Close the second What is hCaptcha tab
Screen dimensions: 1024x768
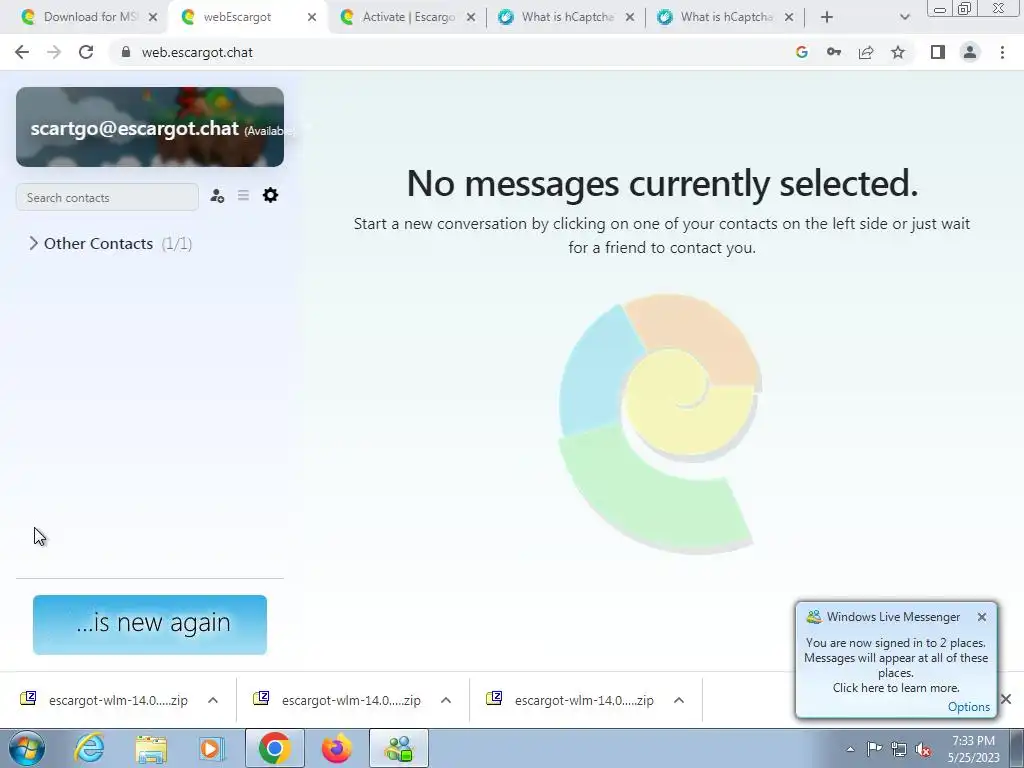789,17
